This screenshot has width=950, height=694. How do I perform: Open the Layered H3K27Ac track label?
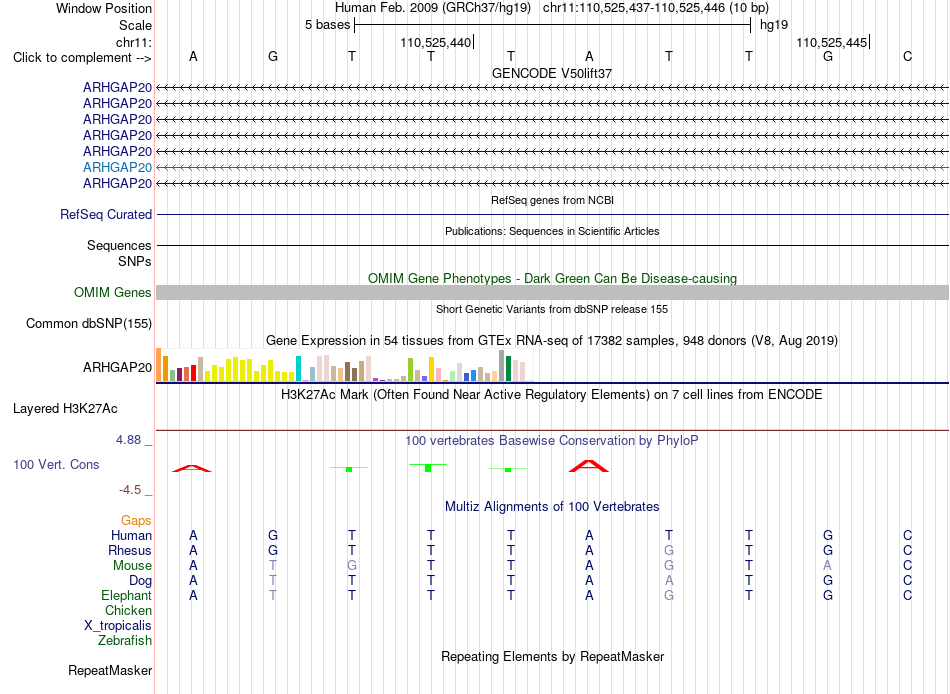[x=65, y=409]
